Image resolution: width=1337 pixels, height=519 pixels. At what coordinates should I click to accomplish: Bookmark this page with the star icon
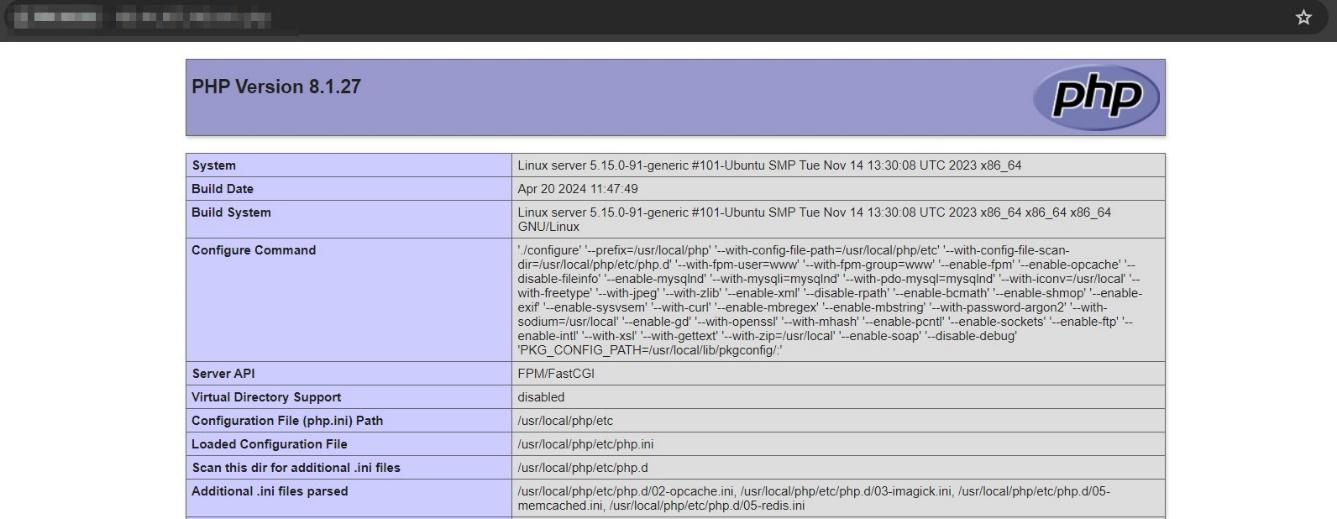[1303, 18]
